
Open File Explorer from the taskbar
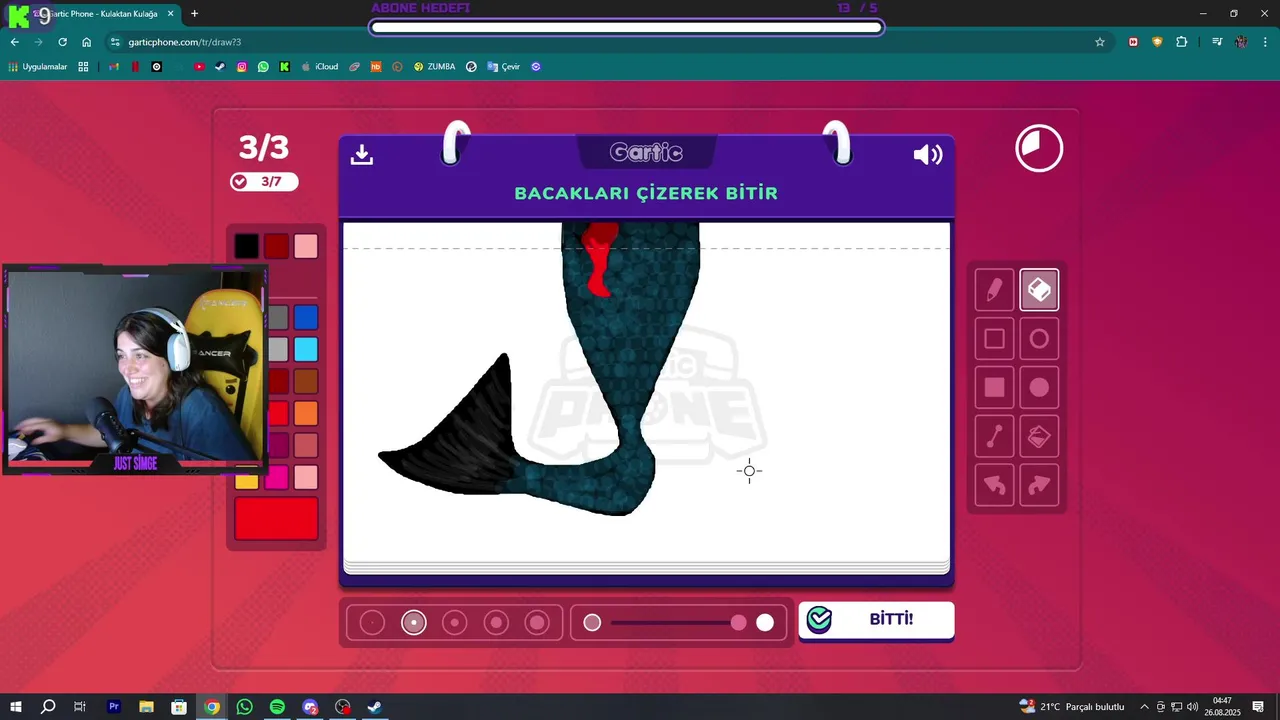[x=146, y=707]
